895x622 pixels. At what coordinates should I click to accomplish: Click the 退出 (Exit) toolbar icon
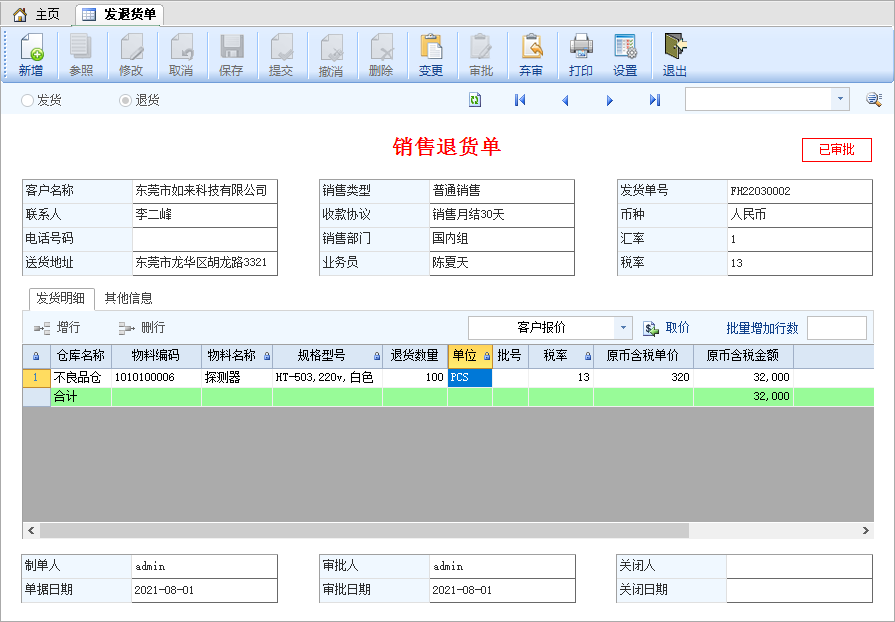pos(675,55)
